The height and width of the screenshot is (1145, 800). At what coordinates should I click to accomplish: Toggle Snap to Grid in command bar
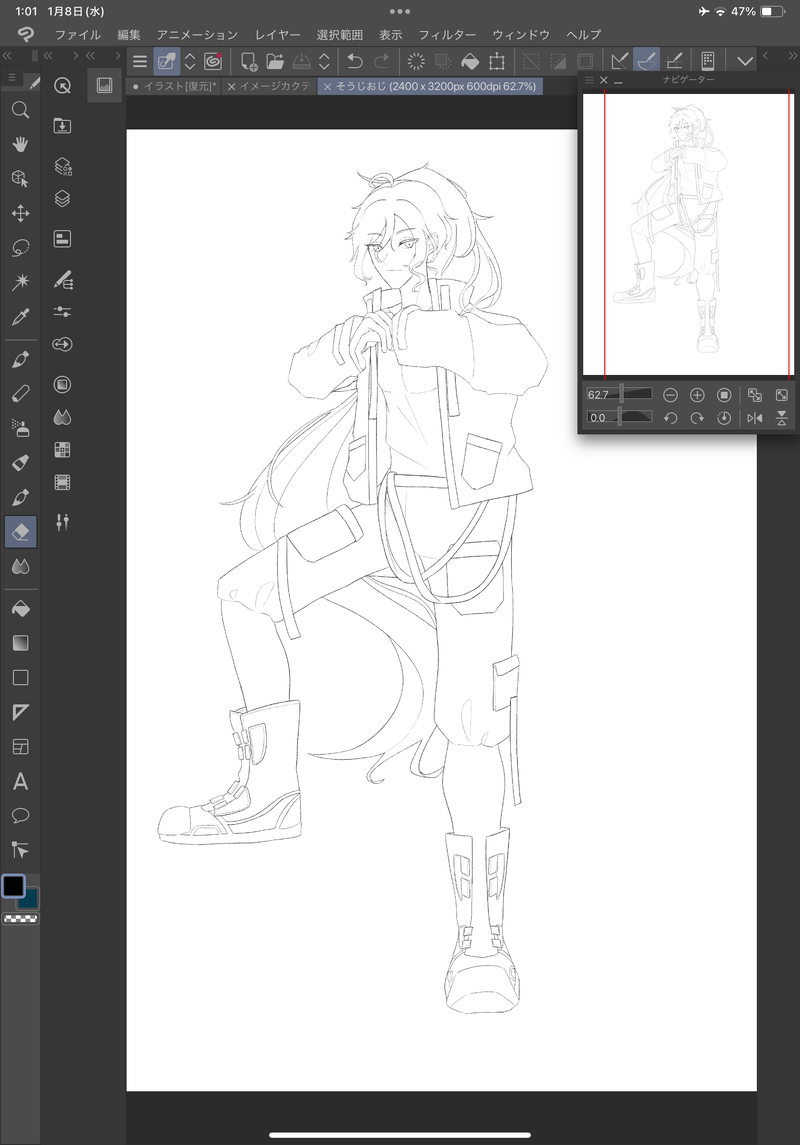(x=674, y=61)
